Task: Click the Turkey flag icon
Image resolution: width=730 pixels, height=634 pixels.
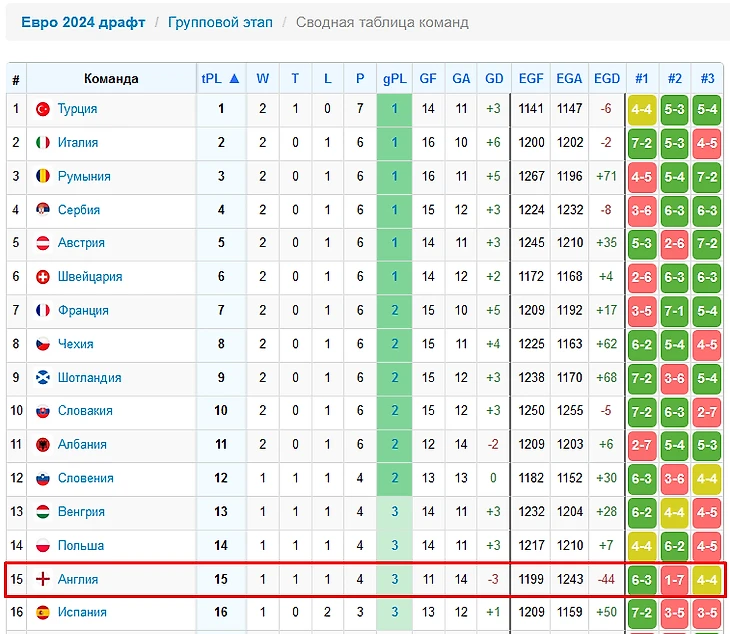Action: coord(43,109)
